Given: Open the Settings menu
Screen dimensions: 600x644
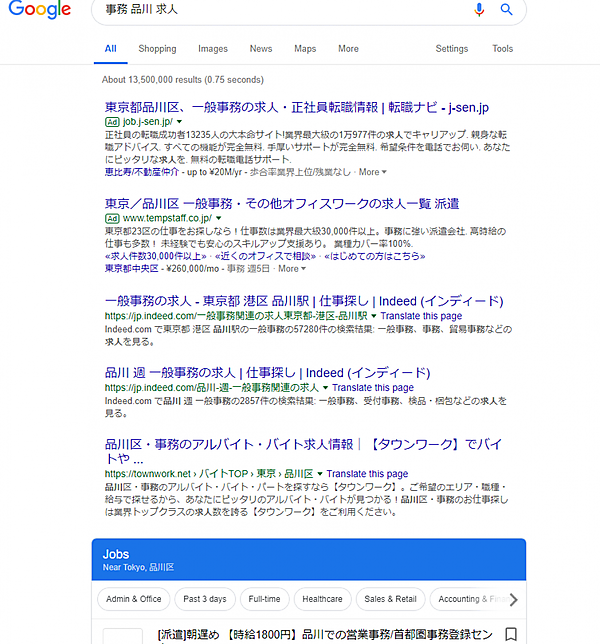Looking at the screenshot, I should click(x=452, y=49).
